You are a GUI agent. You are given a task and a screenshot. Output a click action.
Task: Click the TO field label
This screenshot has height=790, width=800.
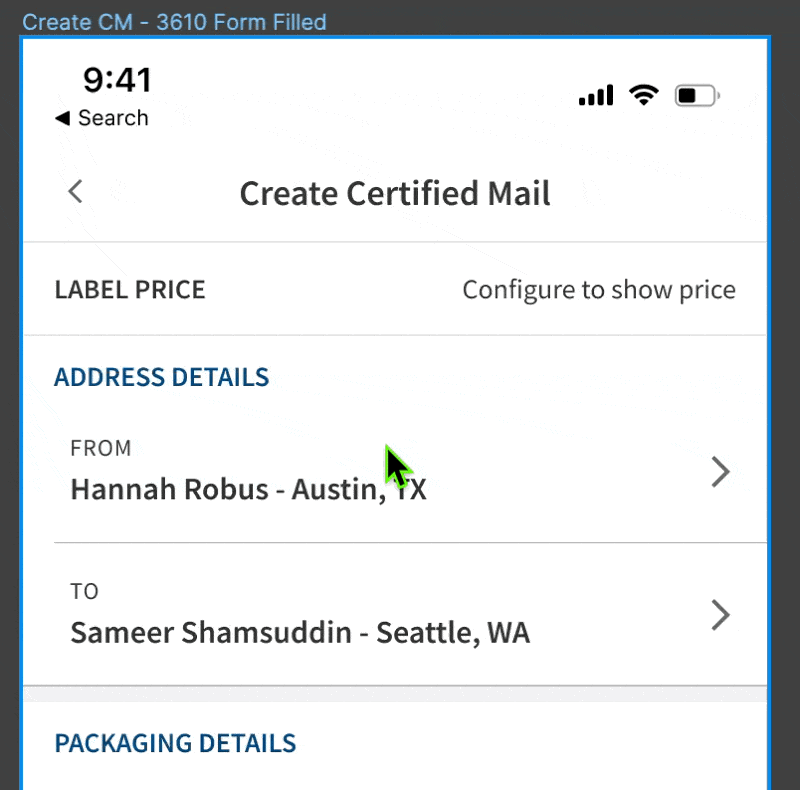tap(84, 591)
